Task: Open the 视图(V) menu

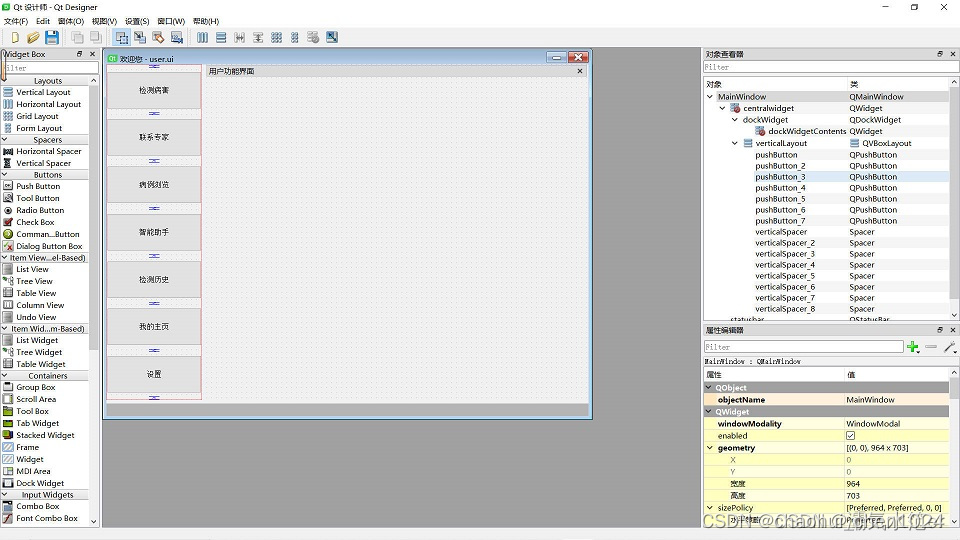Action: coord(104,21)
